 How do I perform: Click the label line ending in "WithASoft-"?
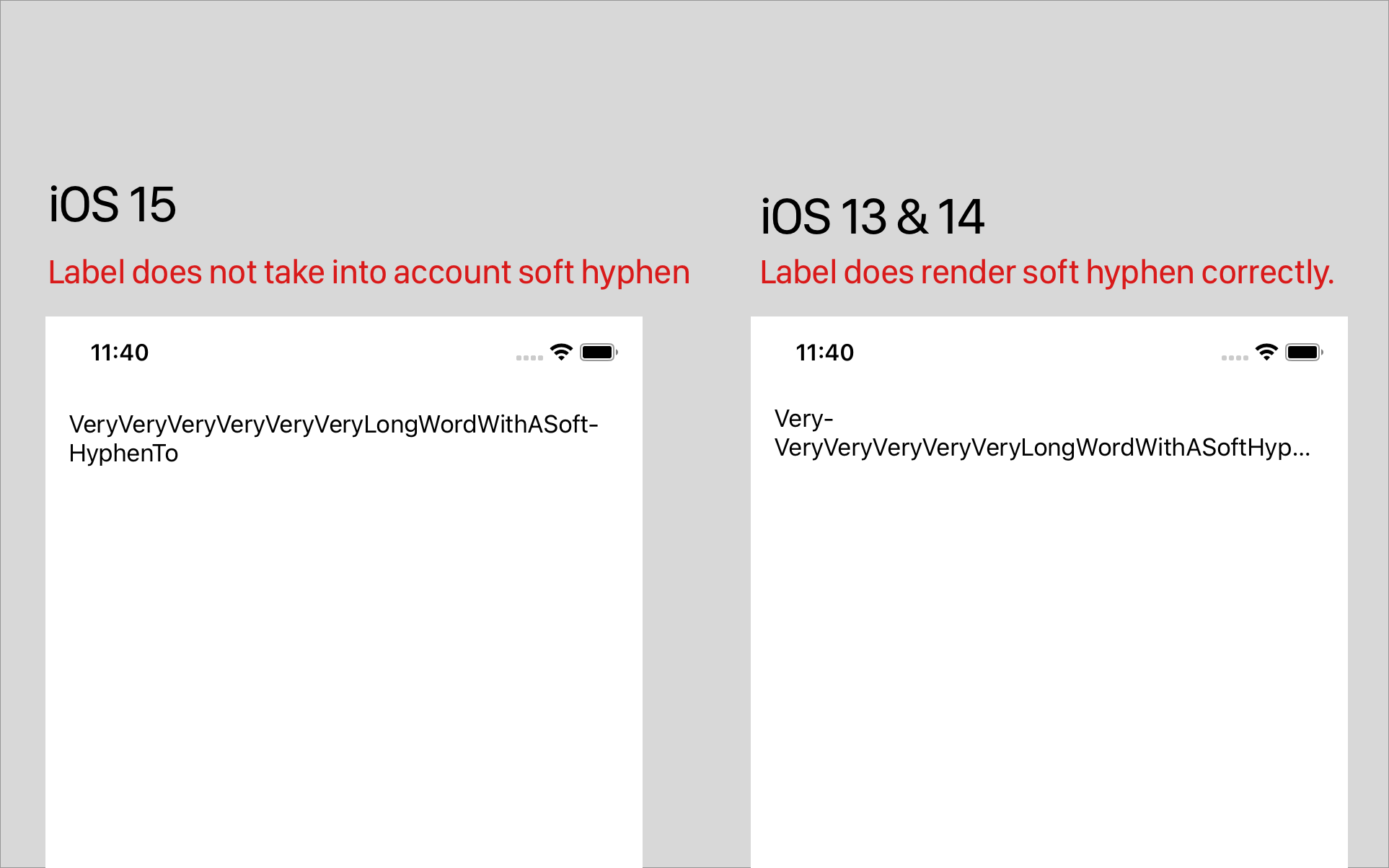tap(334, 424)
